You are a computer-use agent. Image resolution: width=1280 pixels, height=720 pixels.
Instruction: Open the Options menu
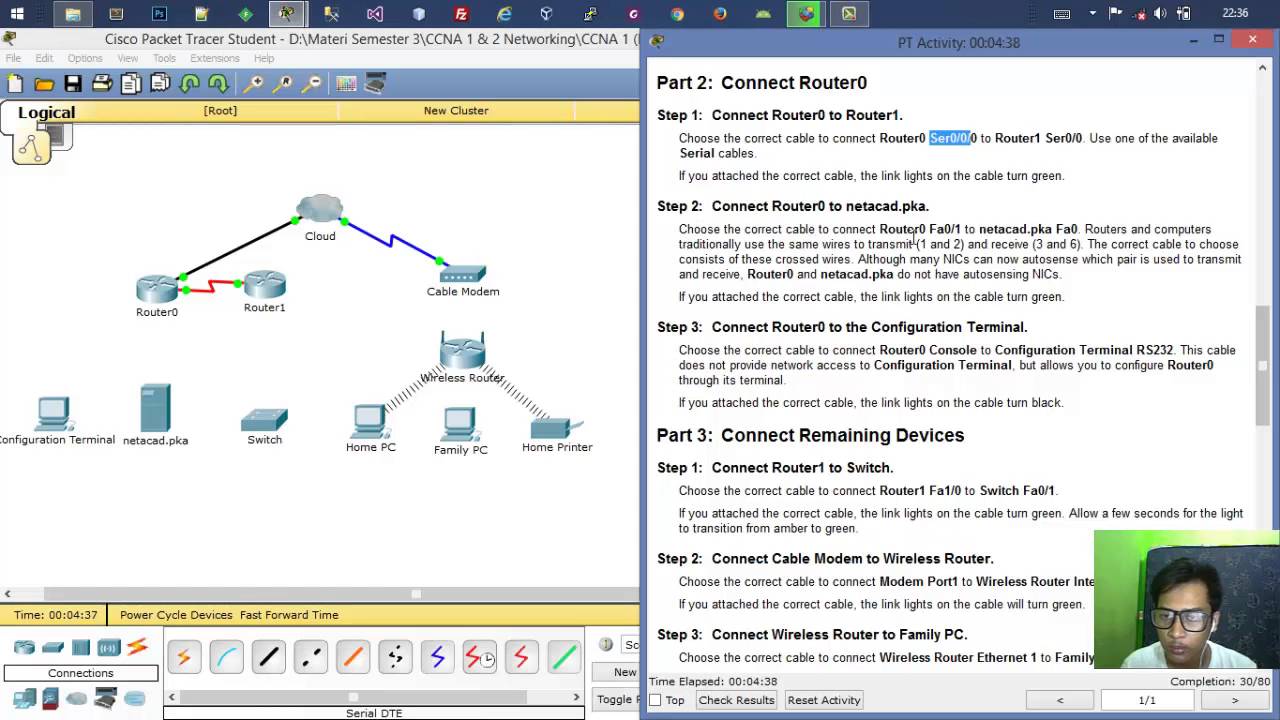click(x=85, y=58)
